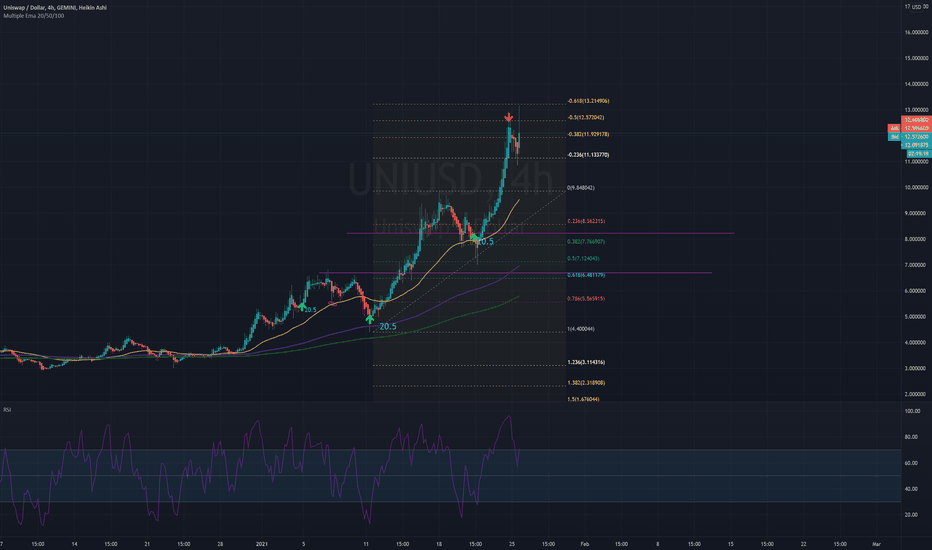932x550 pixels.
Task: Click the 22 date label on time axis
Action: (804, 544)
